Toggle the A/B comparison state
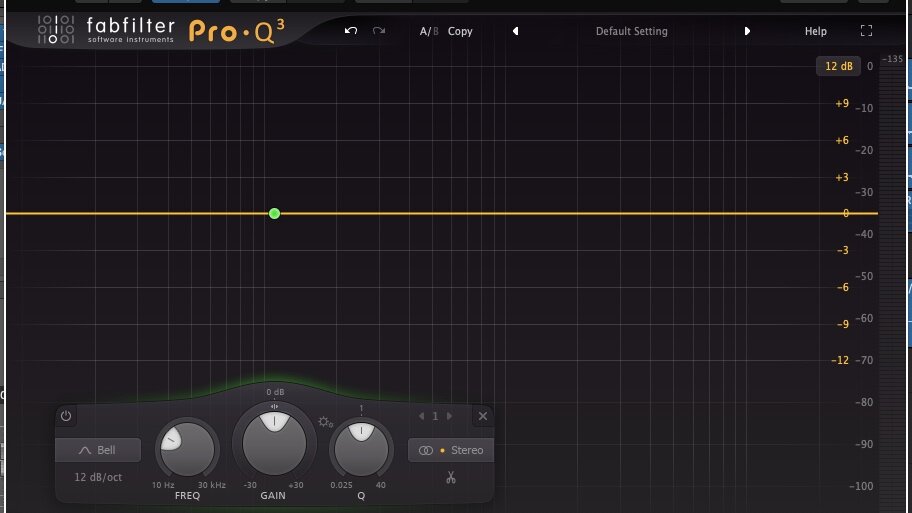This screenshot has width=912, height=513. pyautogui.click(x=429, y=31)
